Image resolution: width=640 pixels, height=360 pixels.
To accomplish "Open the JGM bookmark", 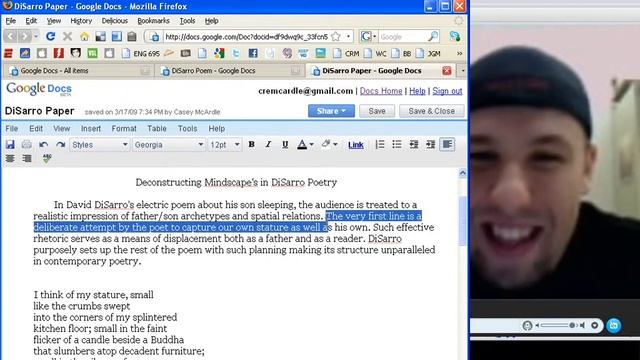I will (428, 53).
